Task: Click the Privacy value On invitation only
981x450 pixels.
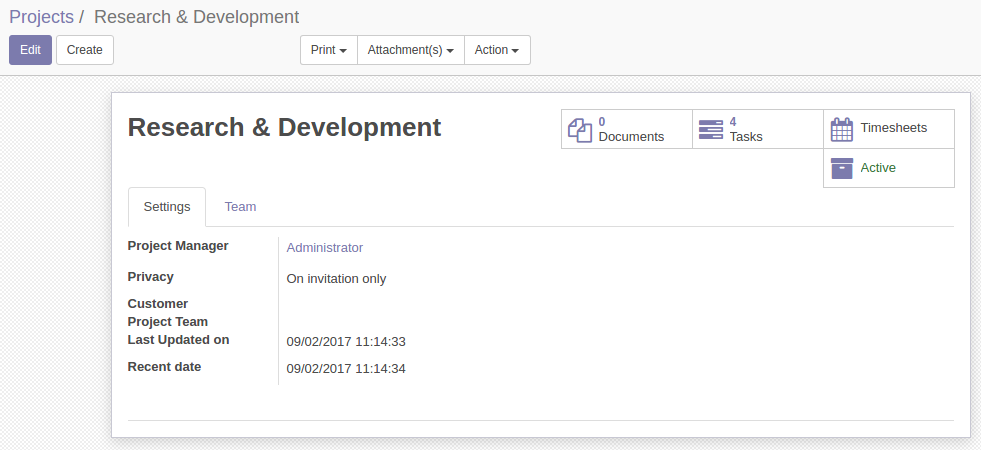Action: coord(336,279)
